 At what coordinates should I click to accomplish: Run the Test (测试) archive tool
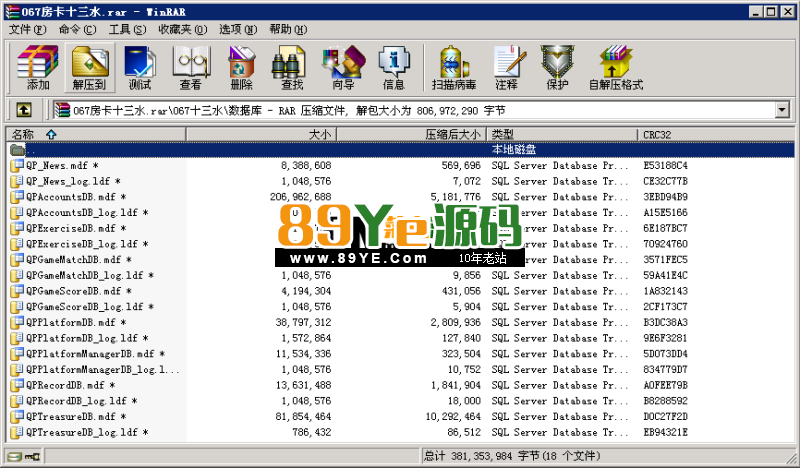[140, 67]
